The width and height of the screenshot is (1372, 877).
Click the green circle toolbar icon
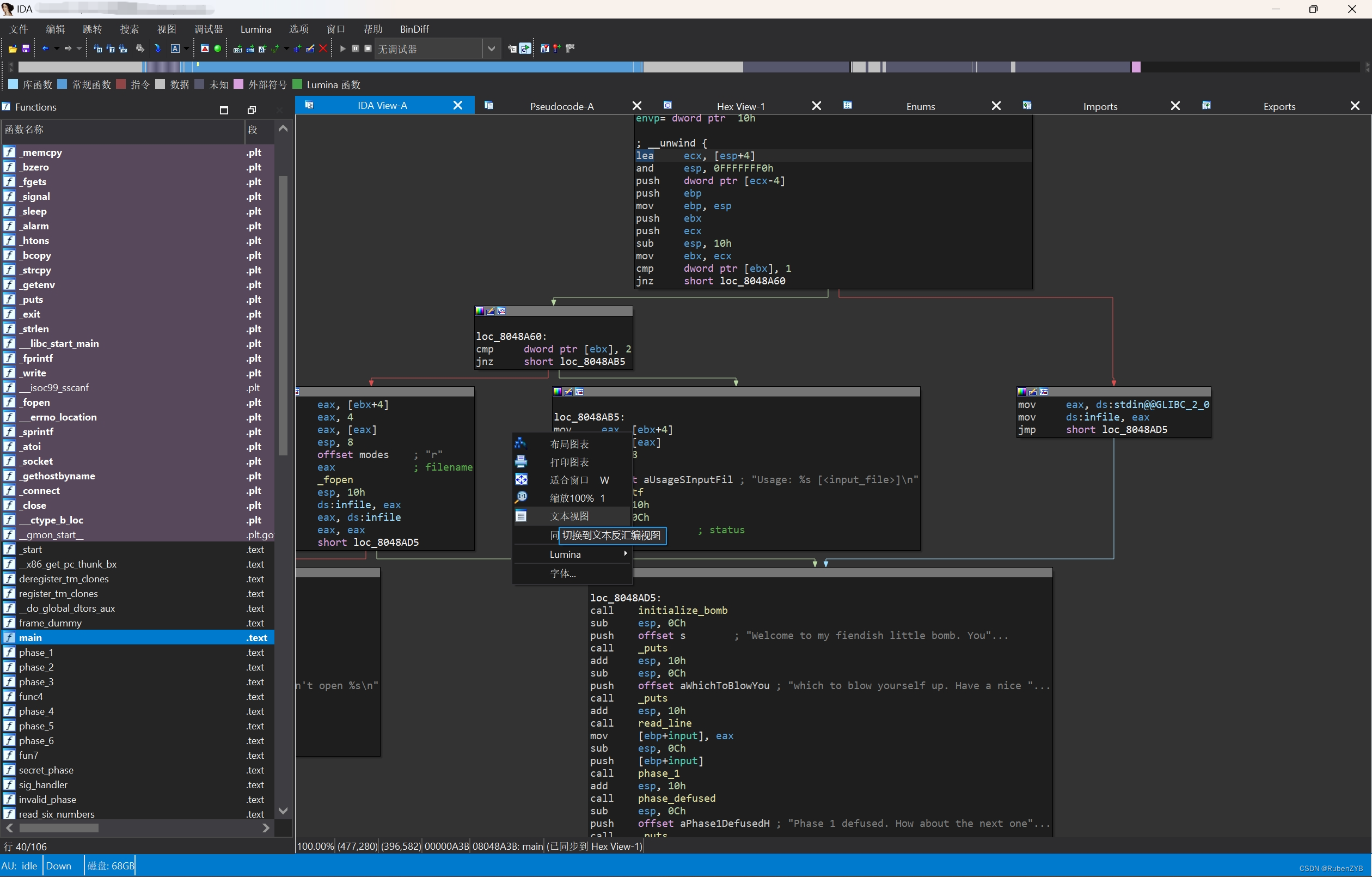[218, 49]
